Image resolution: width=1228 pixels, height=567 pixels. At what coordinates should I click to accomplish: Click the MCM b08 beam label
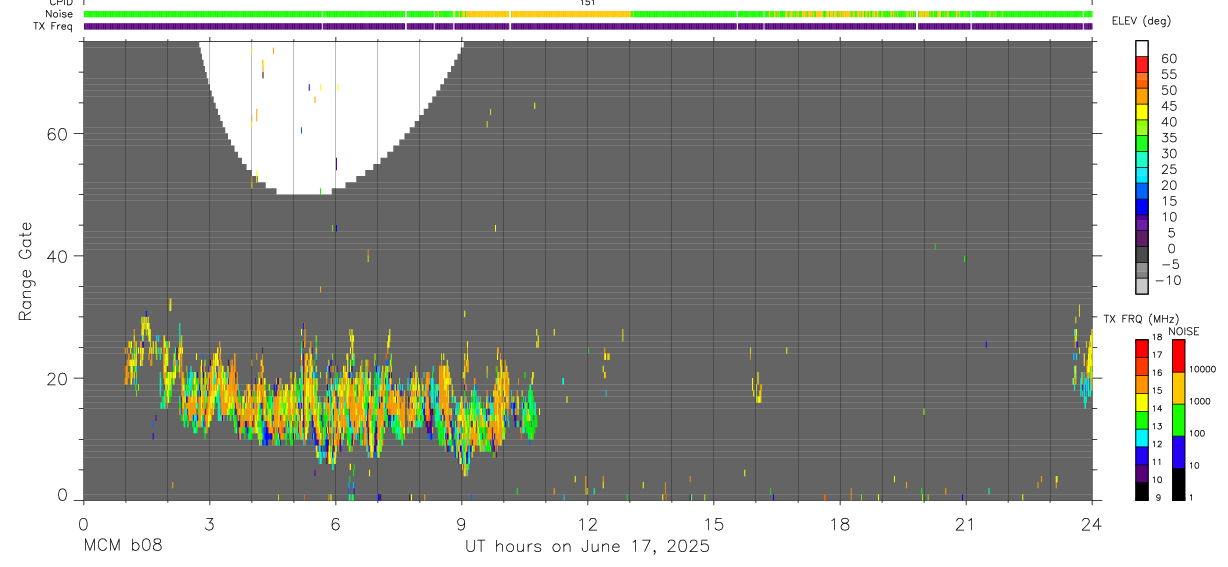coord(122,546)
